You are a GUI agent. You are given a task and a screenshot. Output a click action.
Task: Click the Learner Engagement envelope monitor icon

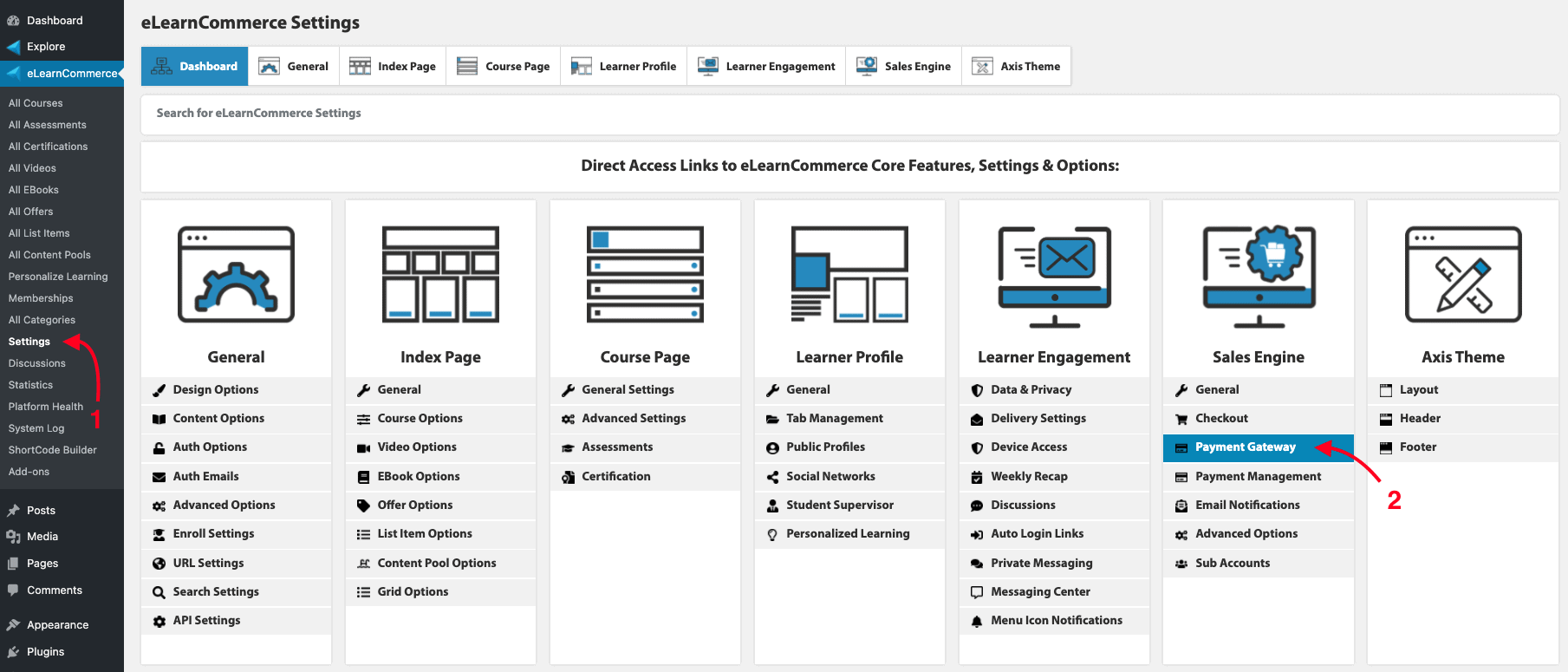pyautogui.click(x=1054, y=277)
